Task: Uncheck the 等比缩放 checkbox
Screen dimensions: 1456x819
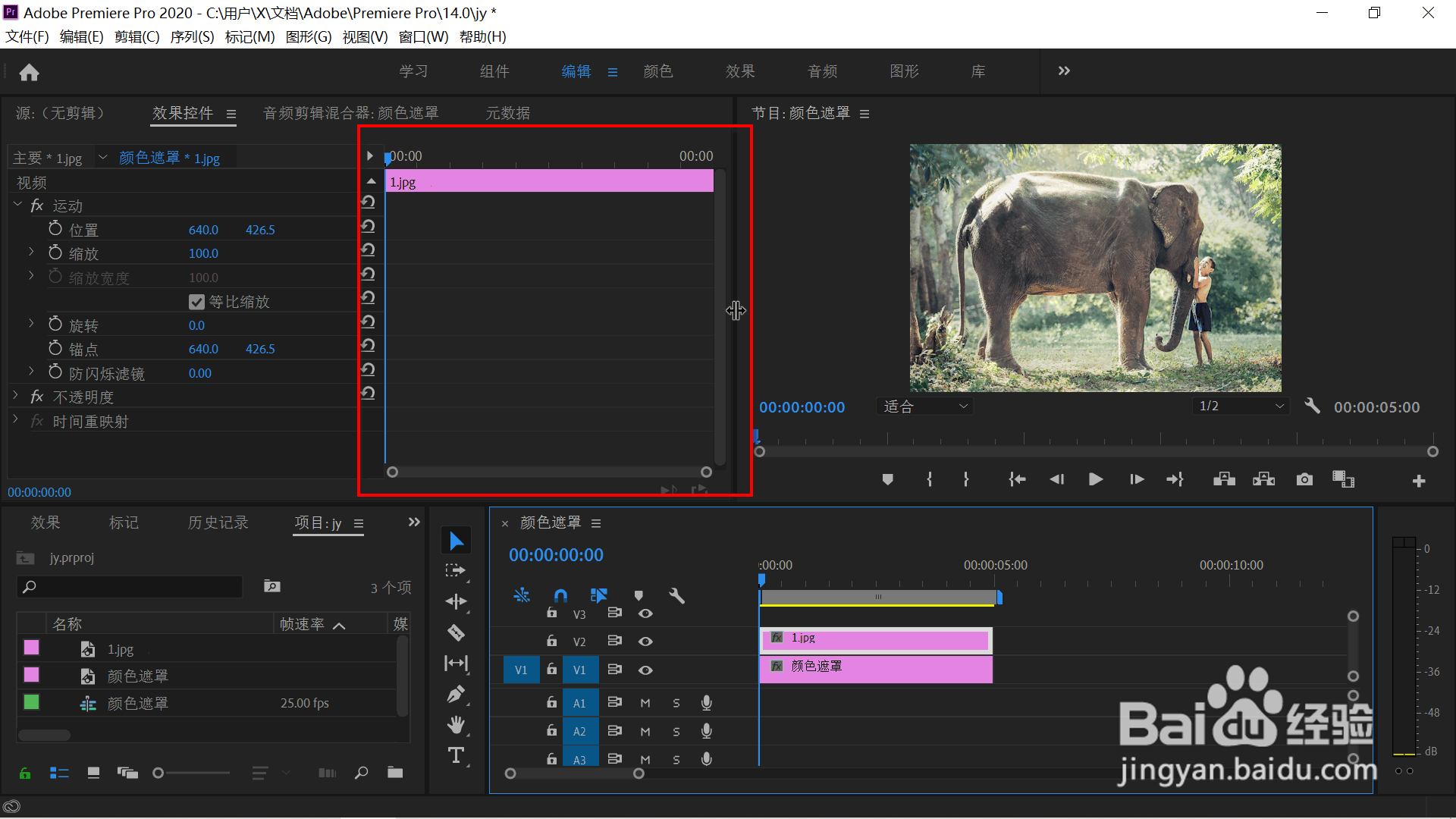Action: coord(196,302)
